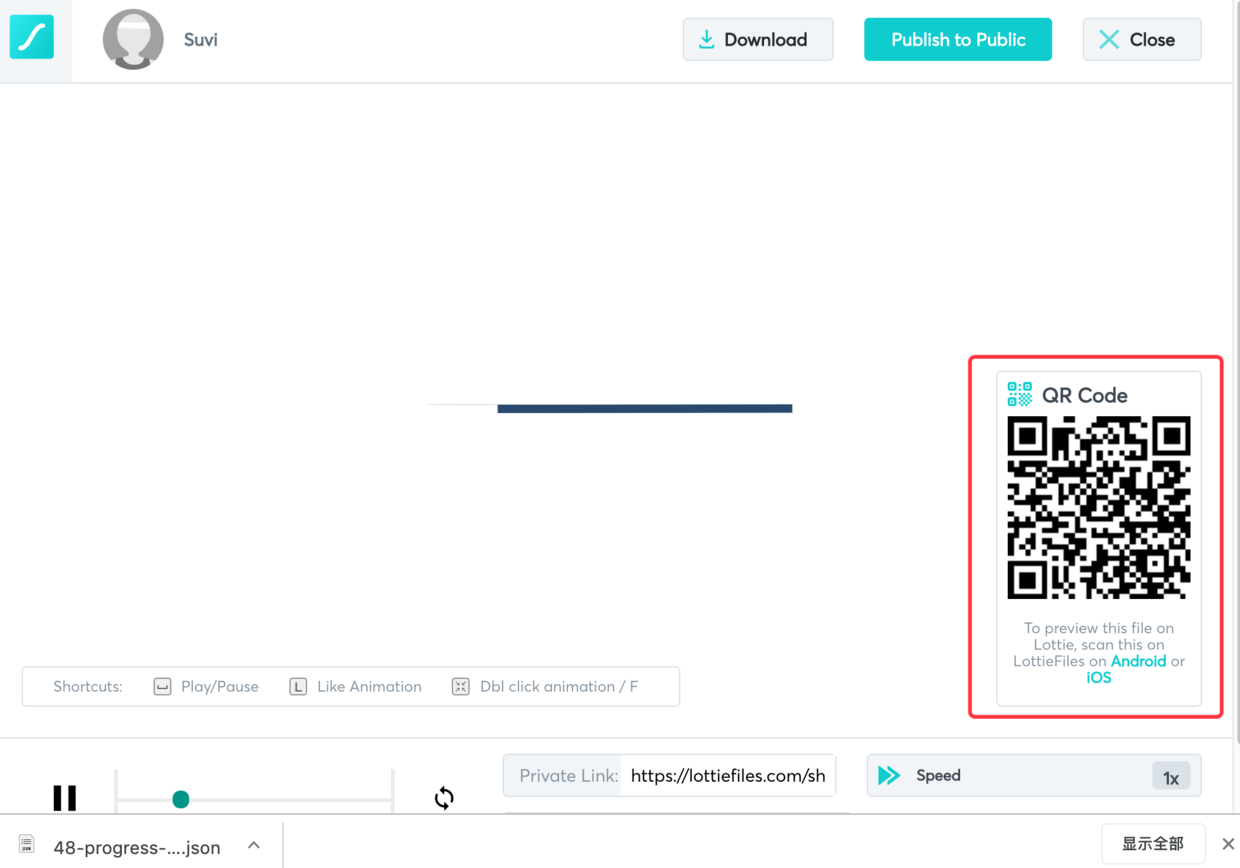Open the Android app link

pyautogui.click(x=1138, y=661)
